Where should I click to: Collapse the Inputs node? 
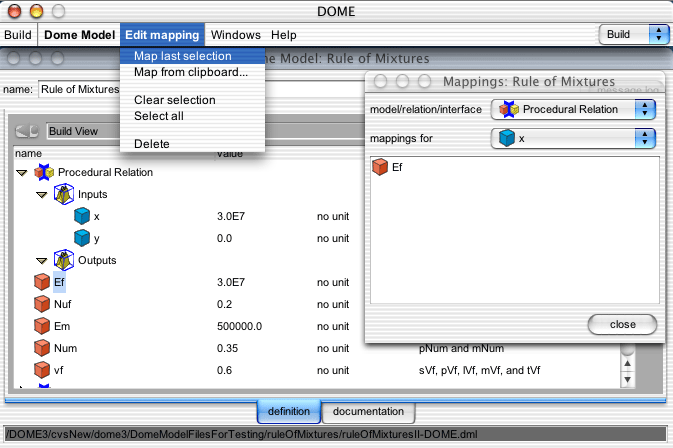pos(41,195)
